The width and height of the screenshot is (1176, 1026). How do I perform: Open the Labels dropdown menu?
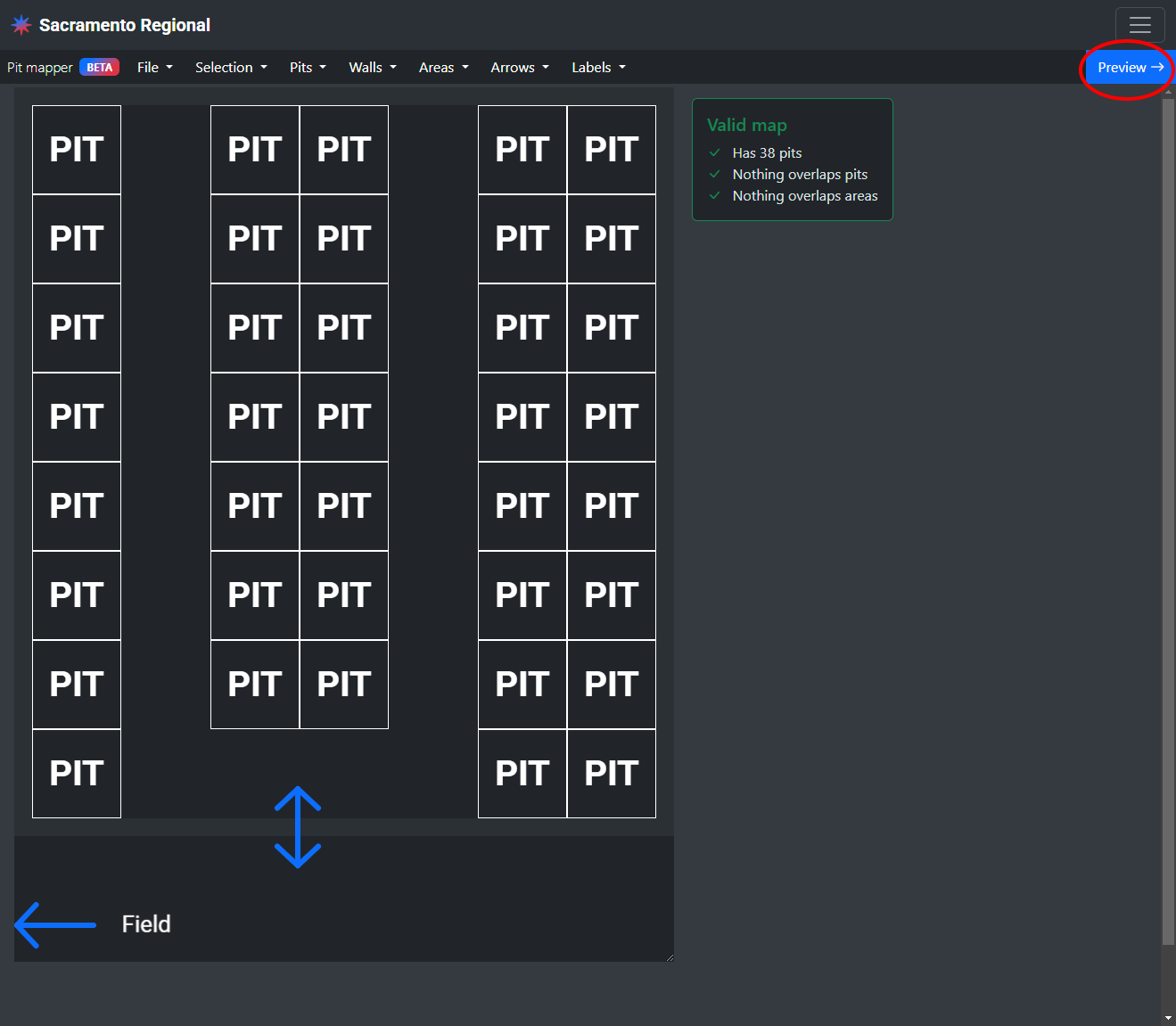(598, 68)
